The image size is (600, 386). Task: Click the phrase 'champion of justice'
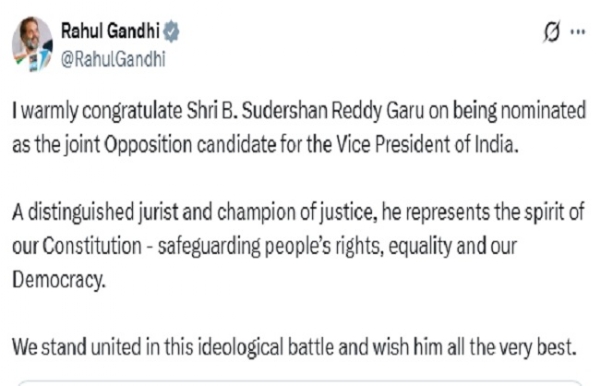pos(297,212)
